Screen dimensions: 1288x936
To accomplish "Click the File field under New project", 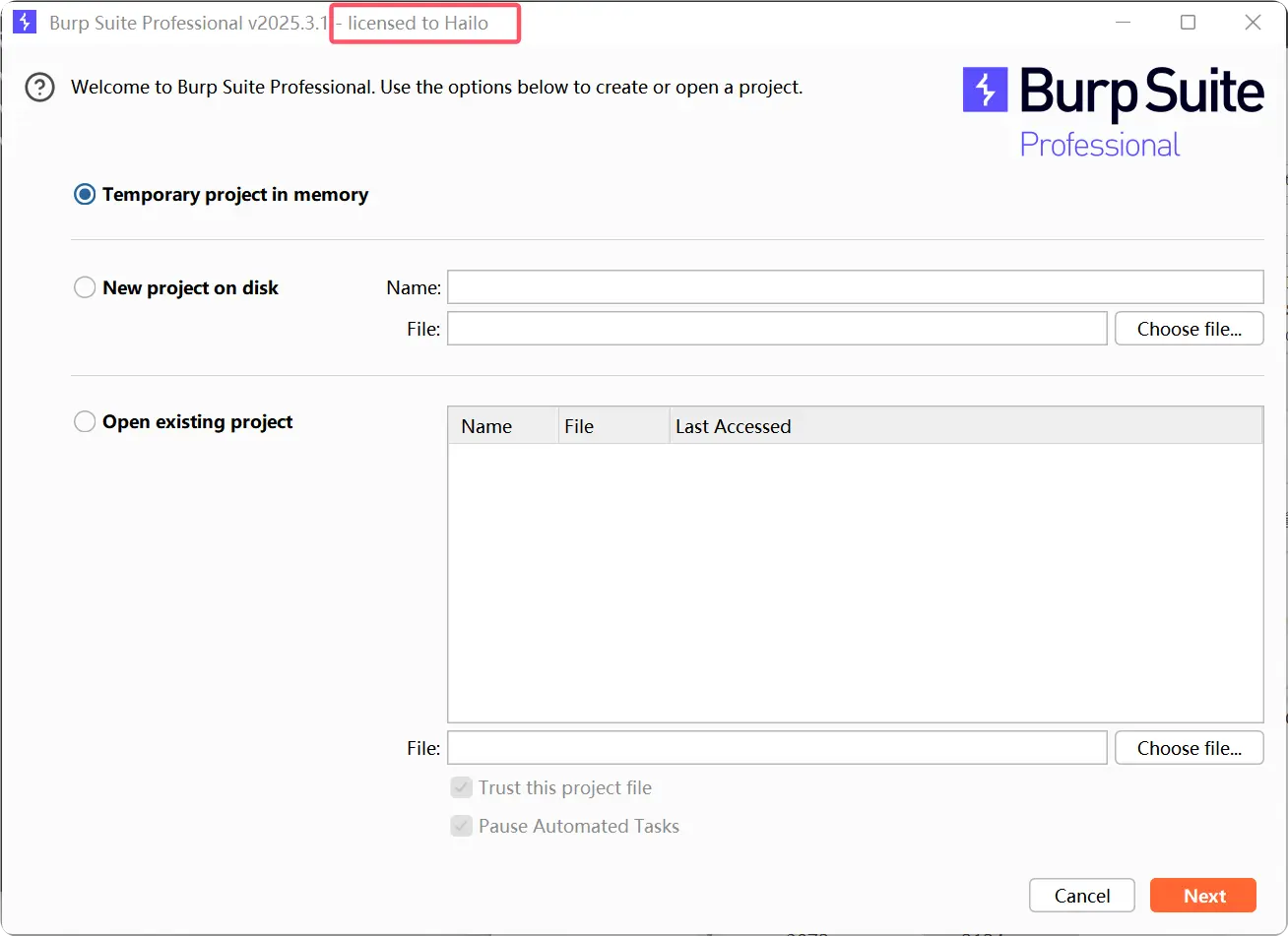I will [x=777, y=328].
